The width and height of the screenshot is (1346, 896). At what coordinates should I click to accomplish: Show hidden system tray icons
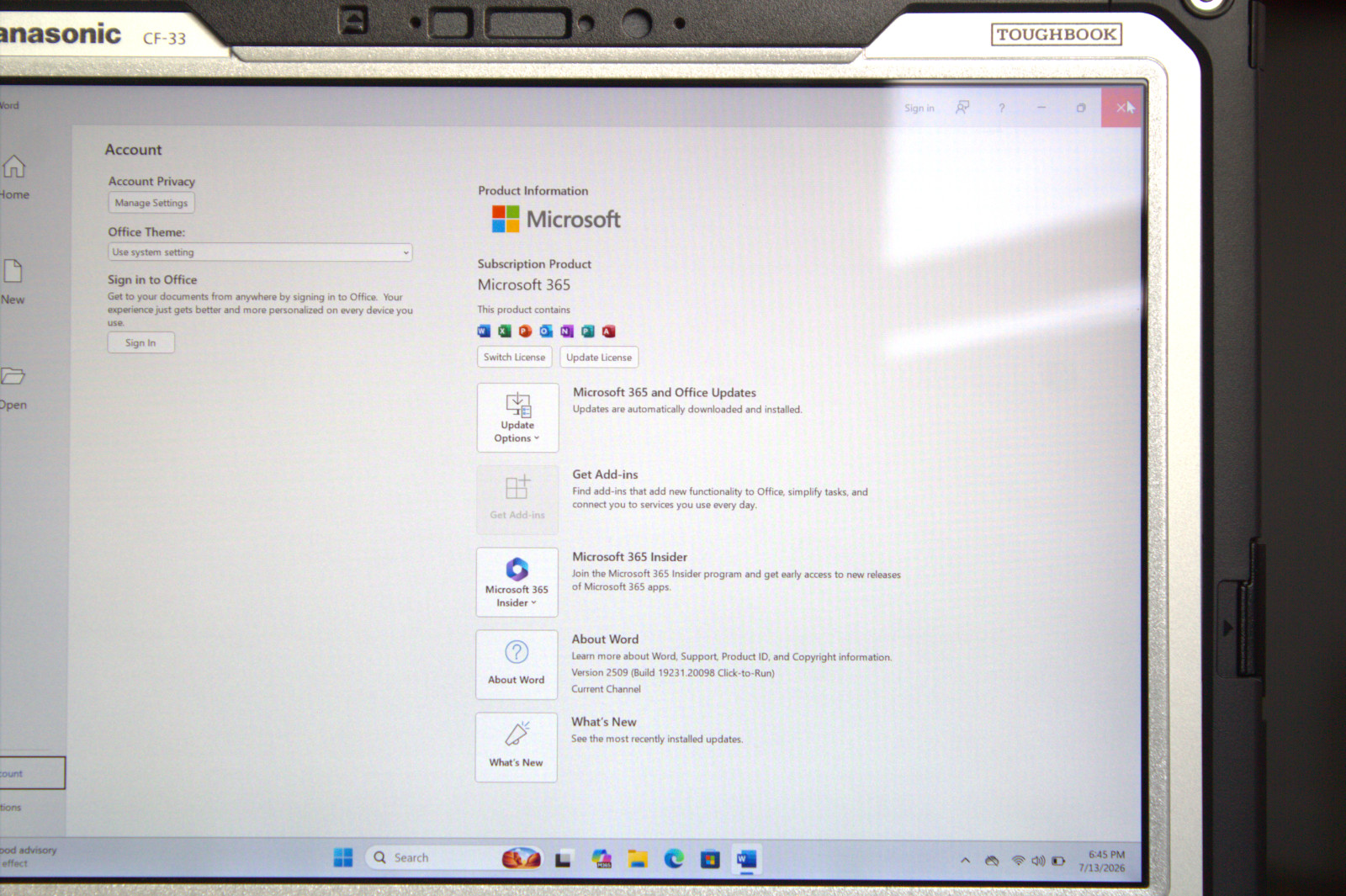click(x=965, y=861)
